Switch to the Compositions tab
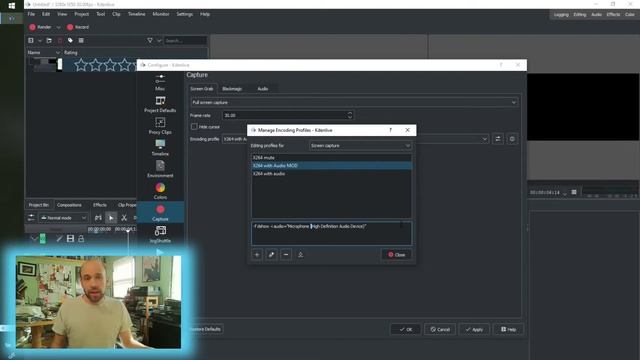Screen dimensions: 640x360 [69, 205]
